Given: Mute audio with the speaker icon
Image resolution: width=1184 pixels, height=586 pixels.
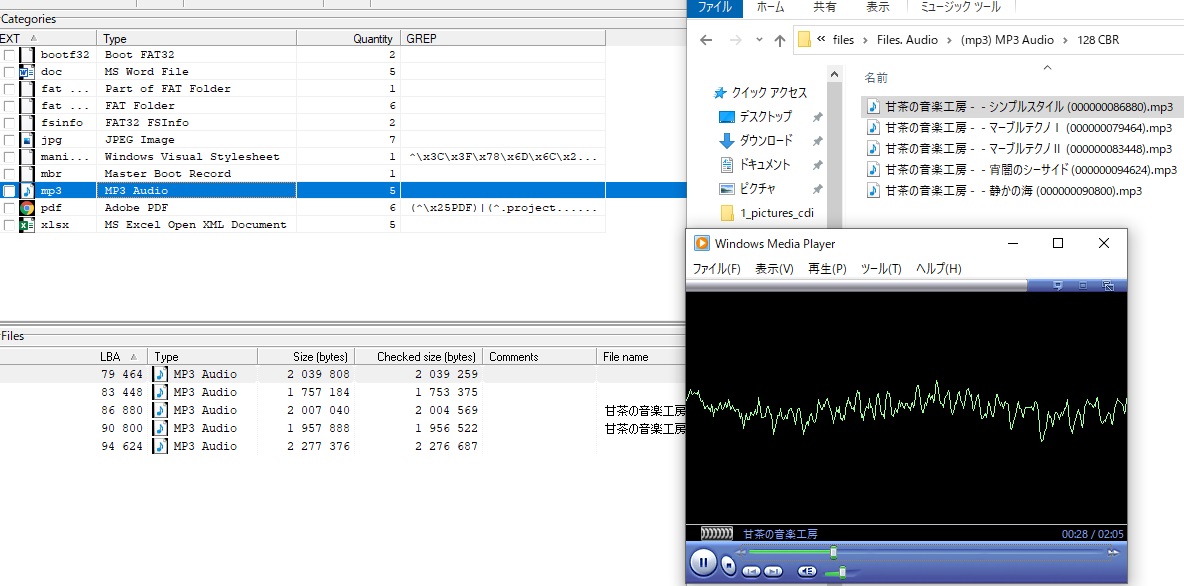Looking at the screenshot, I should tap(807, 571).
